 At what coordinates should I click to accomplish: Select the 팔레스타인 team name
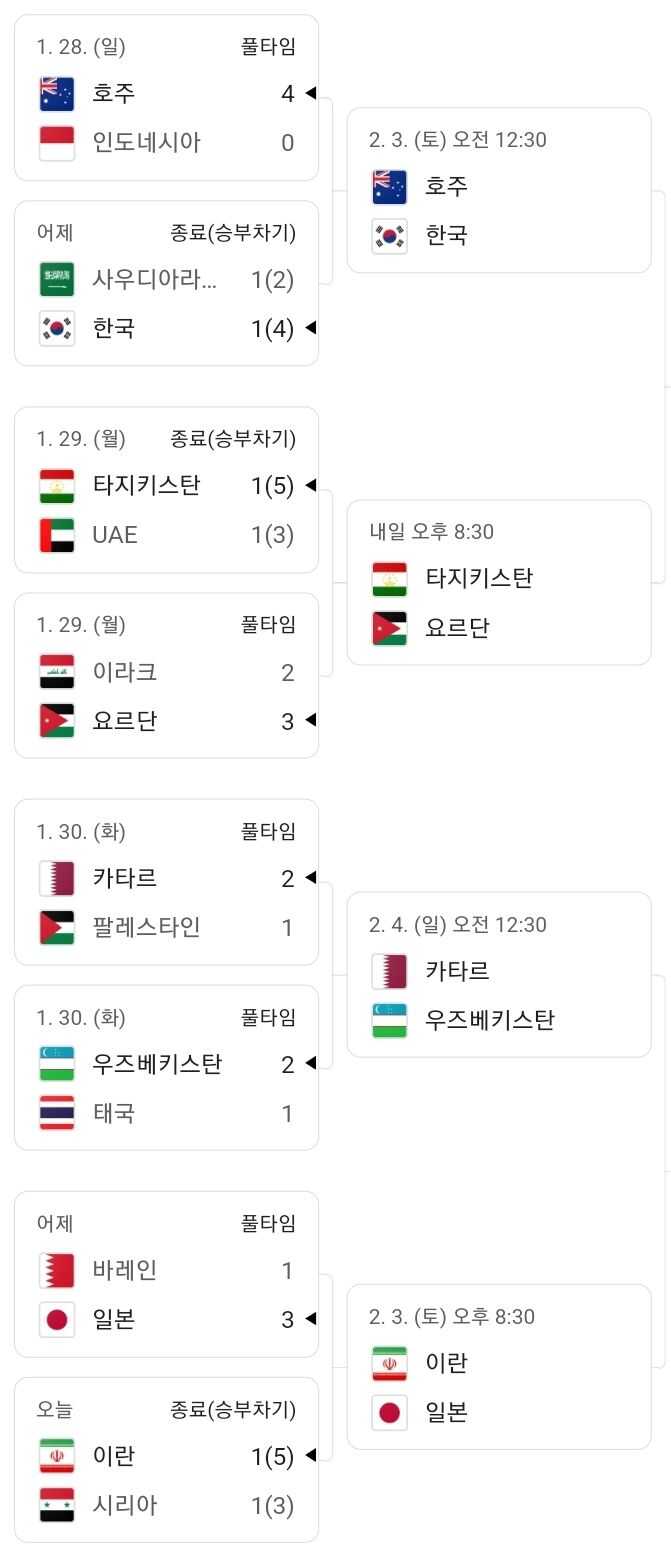tap(146, 928)
